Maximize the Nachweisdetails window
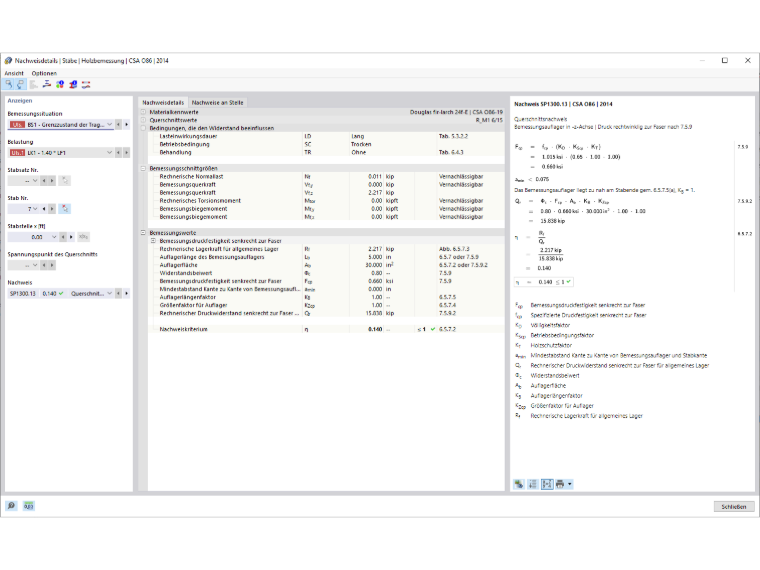This screenshot has height=570, width=760. pyautogui.click(x=725, y=61)
